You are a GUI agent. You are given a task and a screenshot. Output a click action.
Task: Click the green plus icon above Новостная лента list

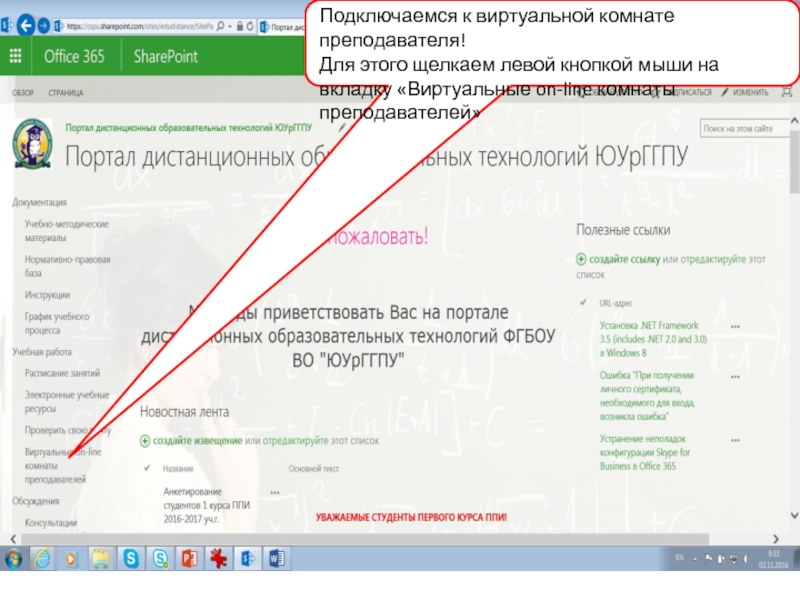(145, 440)
